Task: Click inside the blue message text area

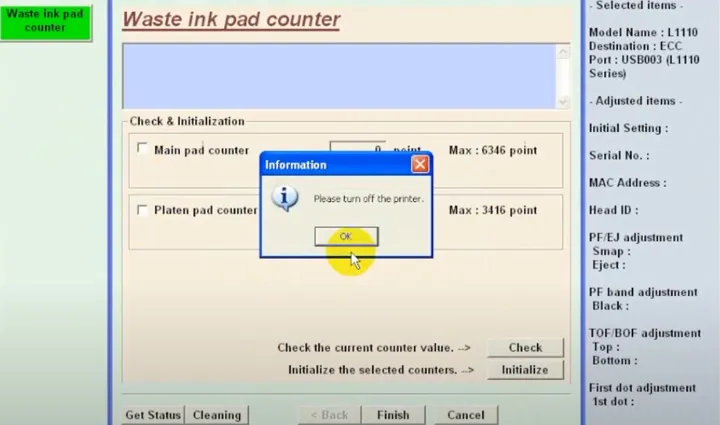Action: [x=339, y=76]
